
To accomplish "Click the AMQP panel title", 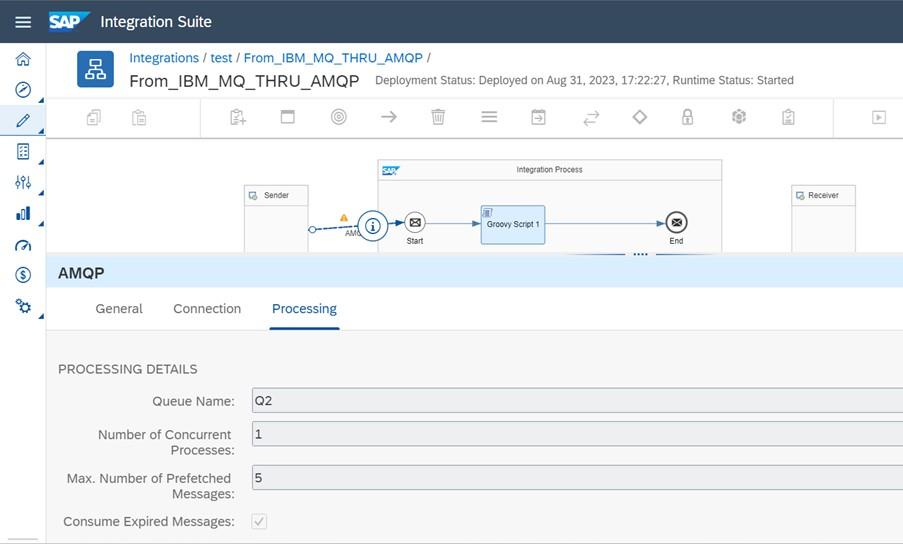I will tap(81, 273).
